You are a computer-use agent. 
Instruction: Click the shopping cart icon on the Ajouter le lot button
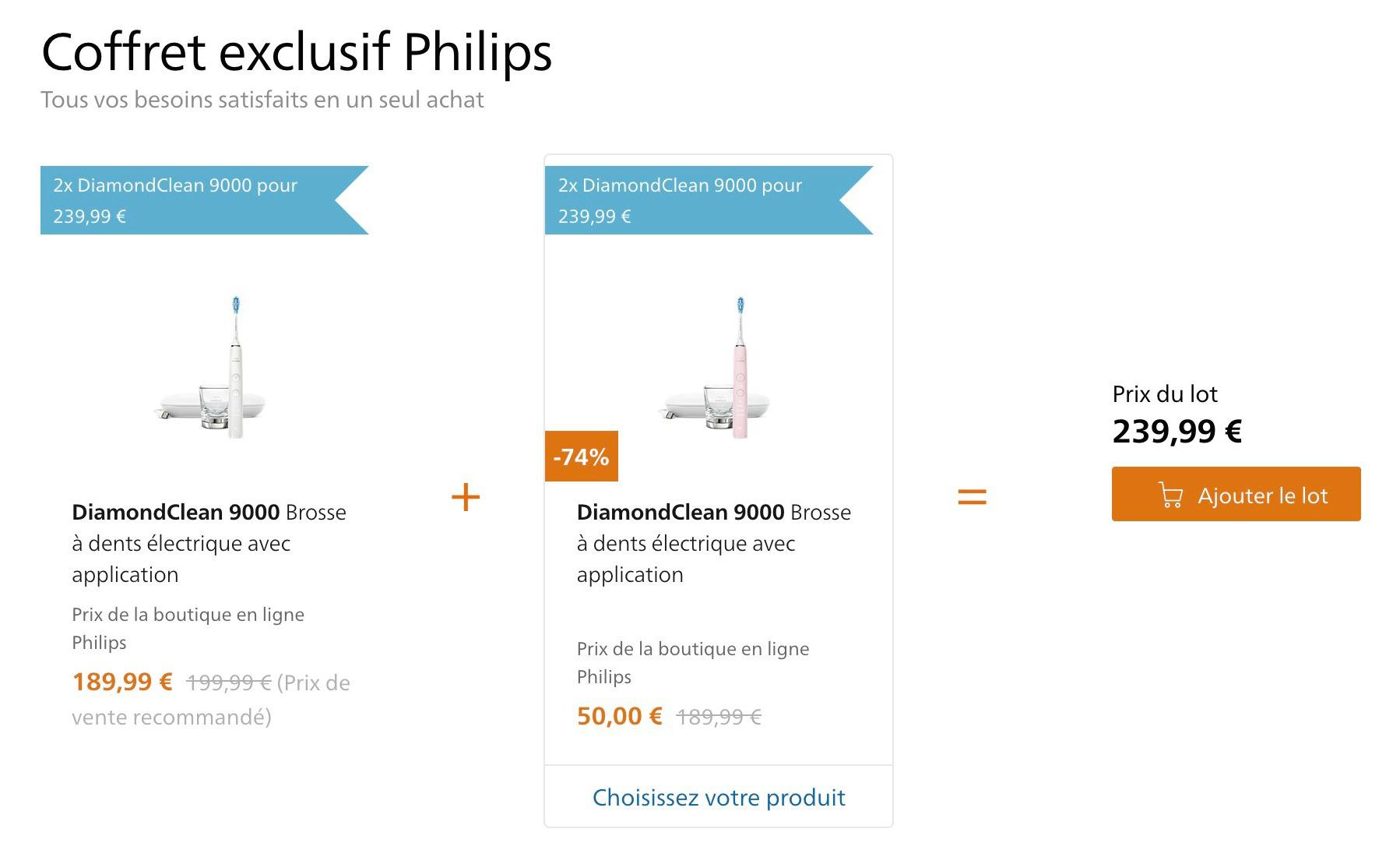click(1170, 496)
